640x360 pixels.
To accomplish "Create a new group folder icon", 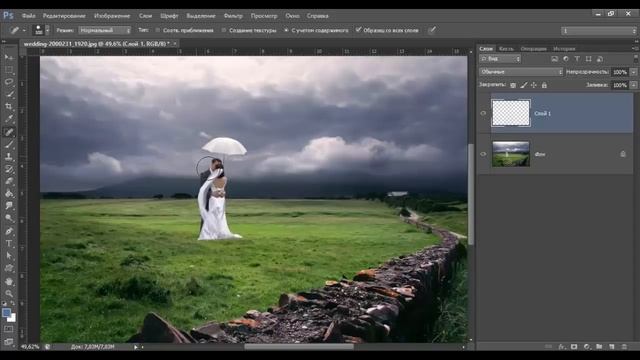I will (599, 347).
